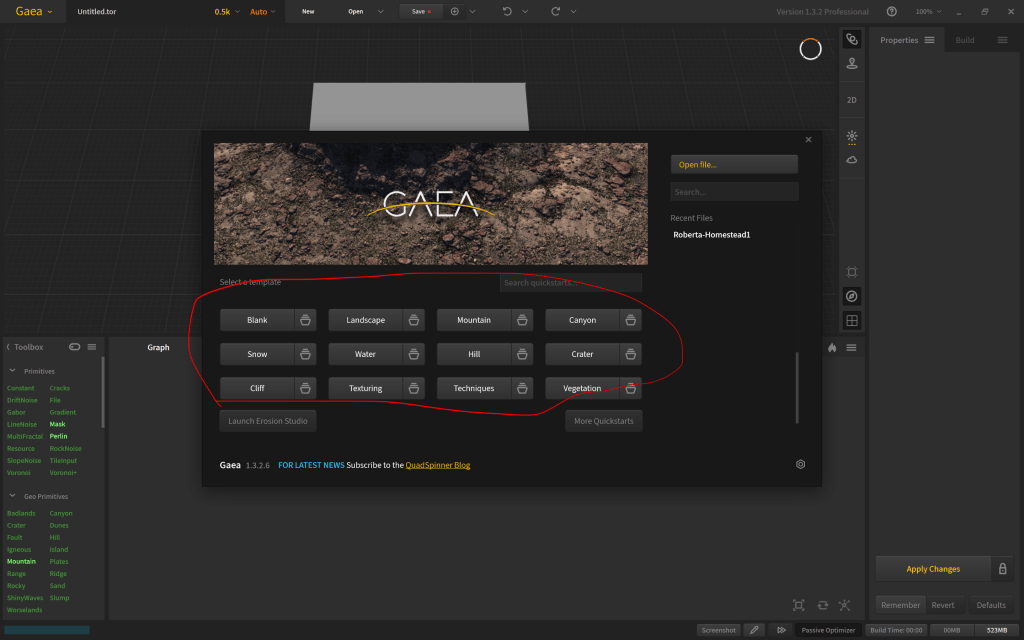Select the Perlin node in Toolbox
Viewport: 1024px width, 640px height.
pos(58,436)
